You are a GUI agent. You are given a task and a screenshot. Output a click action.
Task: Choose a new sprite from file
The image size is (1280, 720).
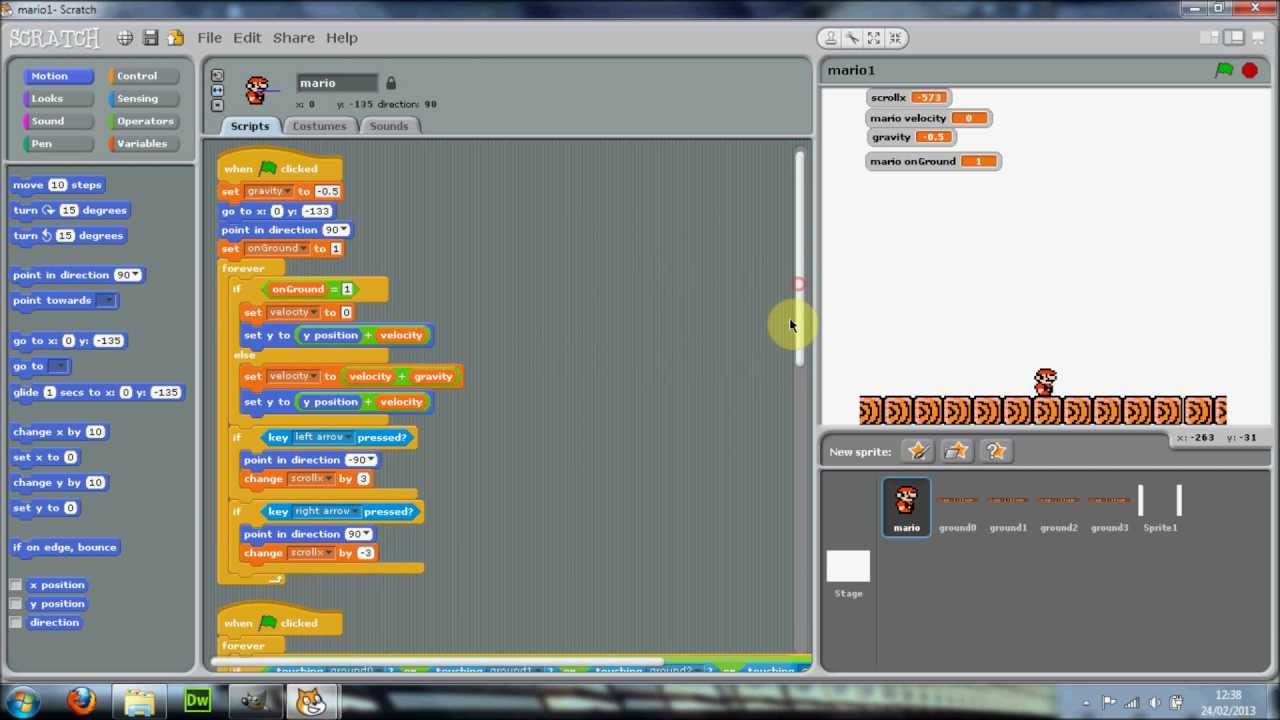click(x=956, y=451)
